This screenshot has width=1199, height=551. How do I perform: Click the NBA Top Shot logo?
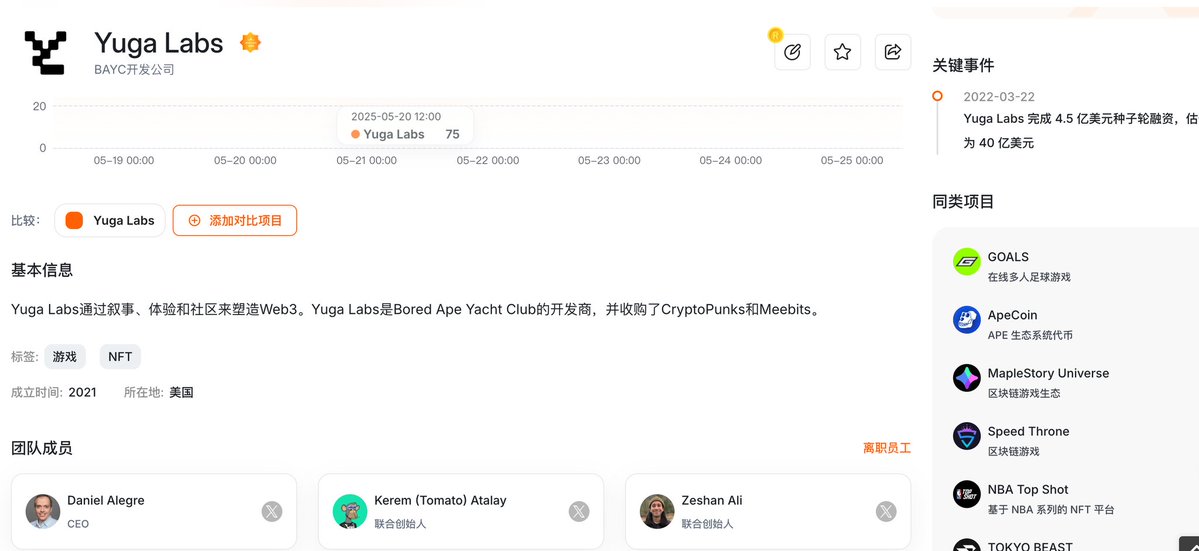pos(967,494)
